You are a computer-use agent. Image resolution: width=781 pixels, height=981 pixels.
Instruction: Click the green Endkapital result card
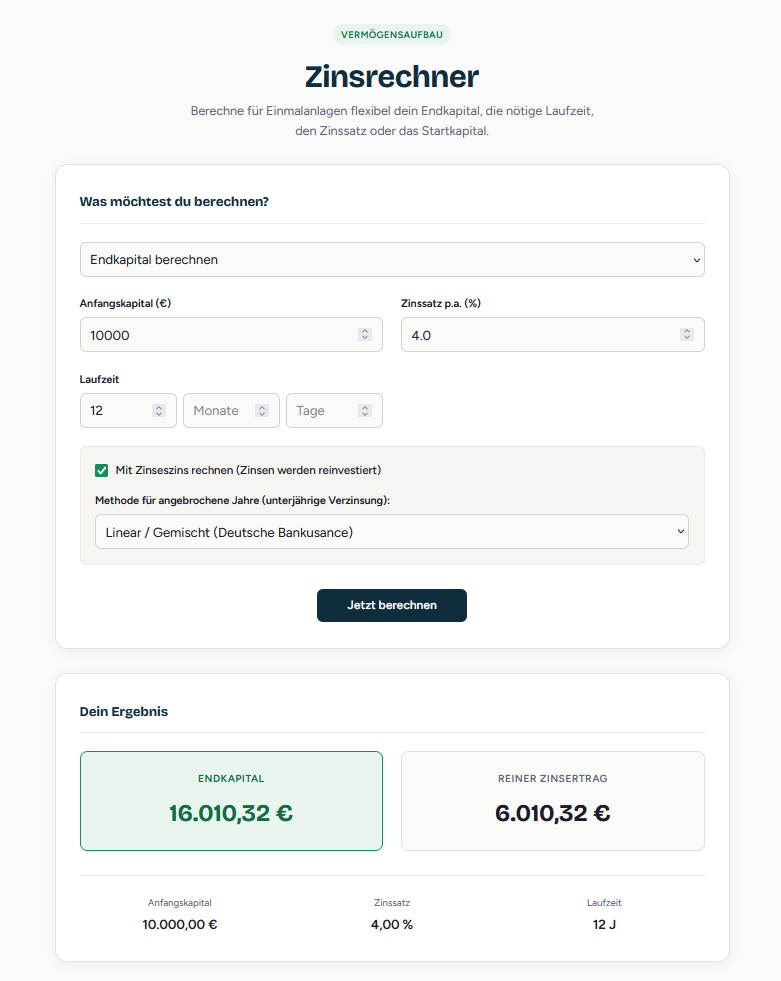coord(231,801)
